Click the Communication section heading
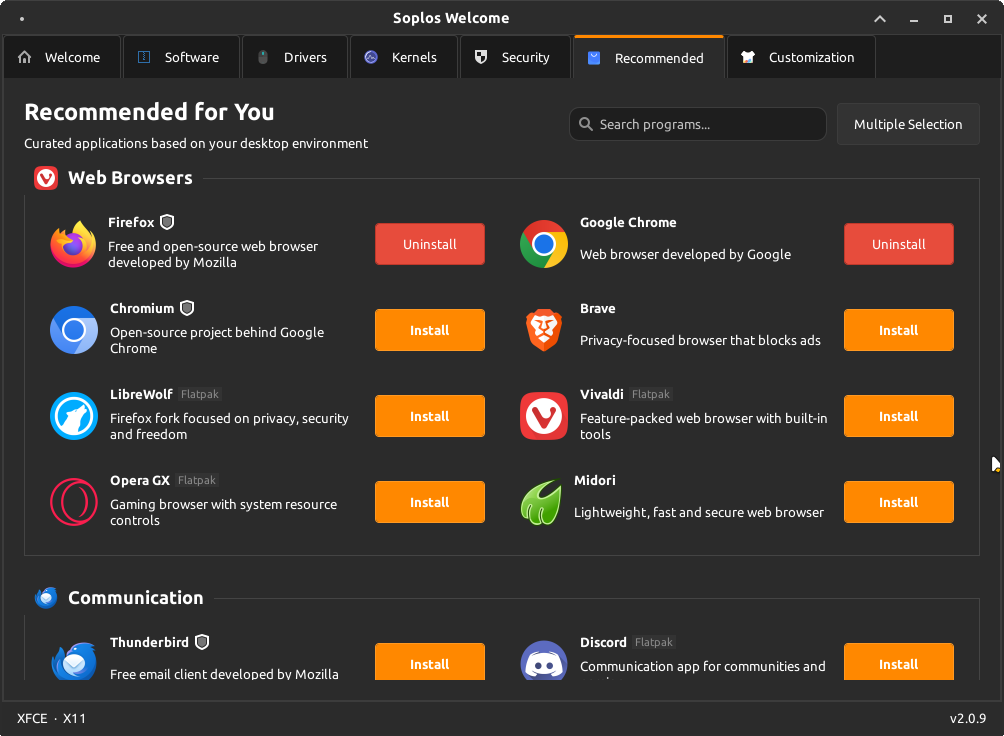This screenshot has height=736, width=1004. [x=136, y=597]
